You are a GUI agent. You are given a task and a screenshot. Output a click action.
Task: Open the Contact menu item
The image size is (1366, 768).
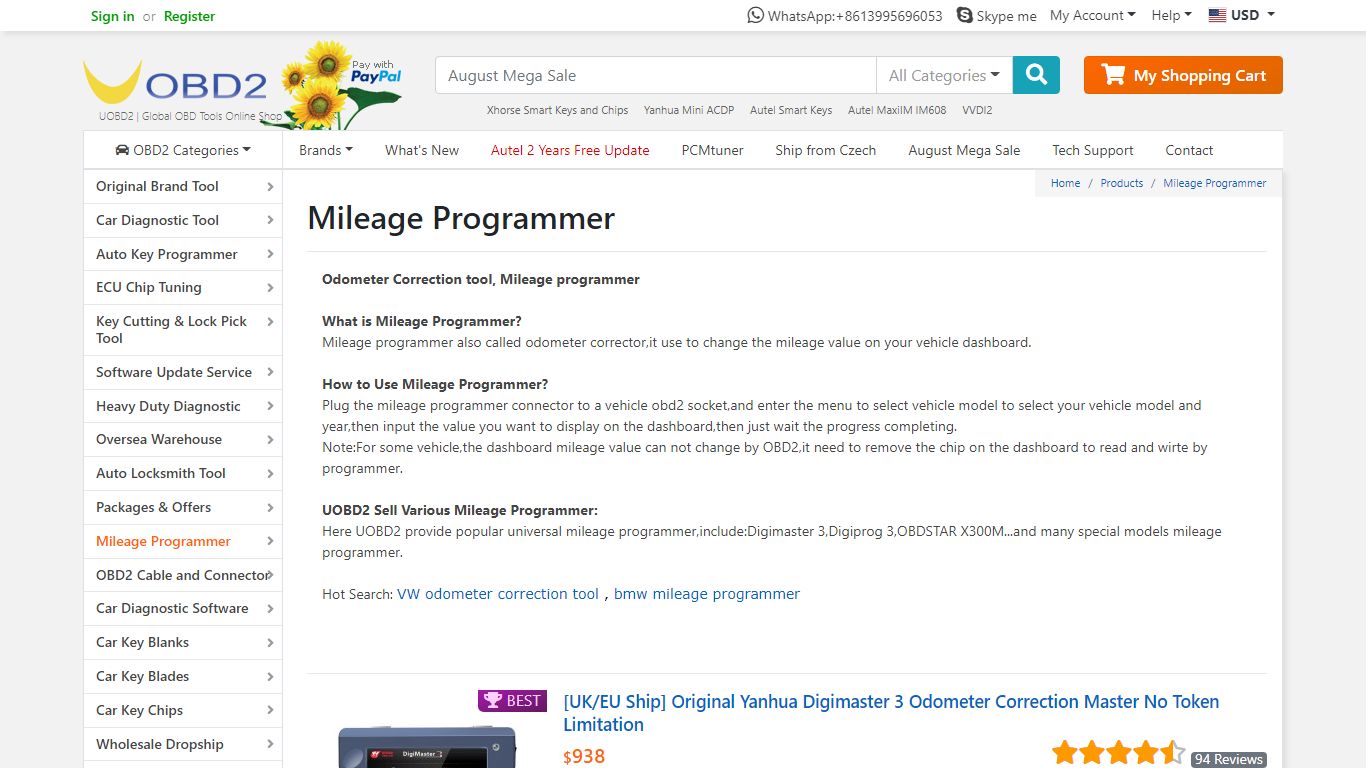pyautogui.click(x=1189, y=150)
